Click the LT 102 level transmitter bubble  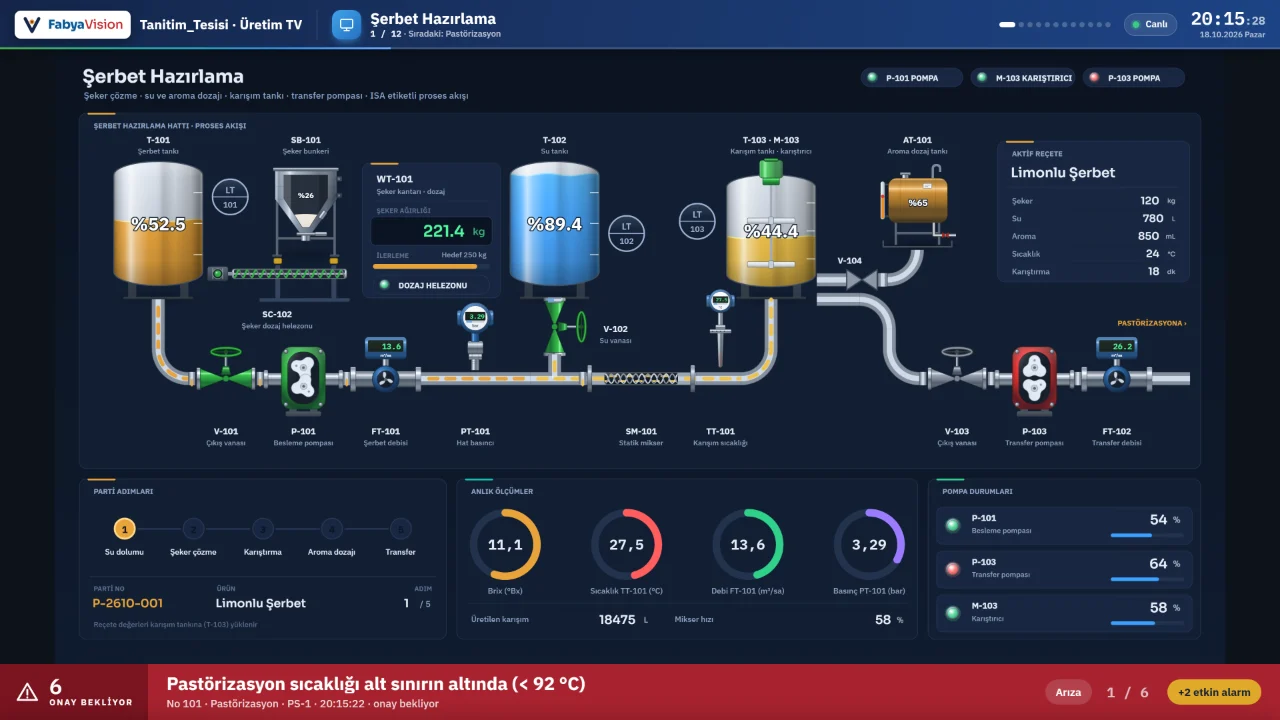[626, 232]
